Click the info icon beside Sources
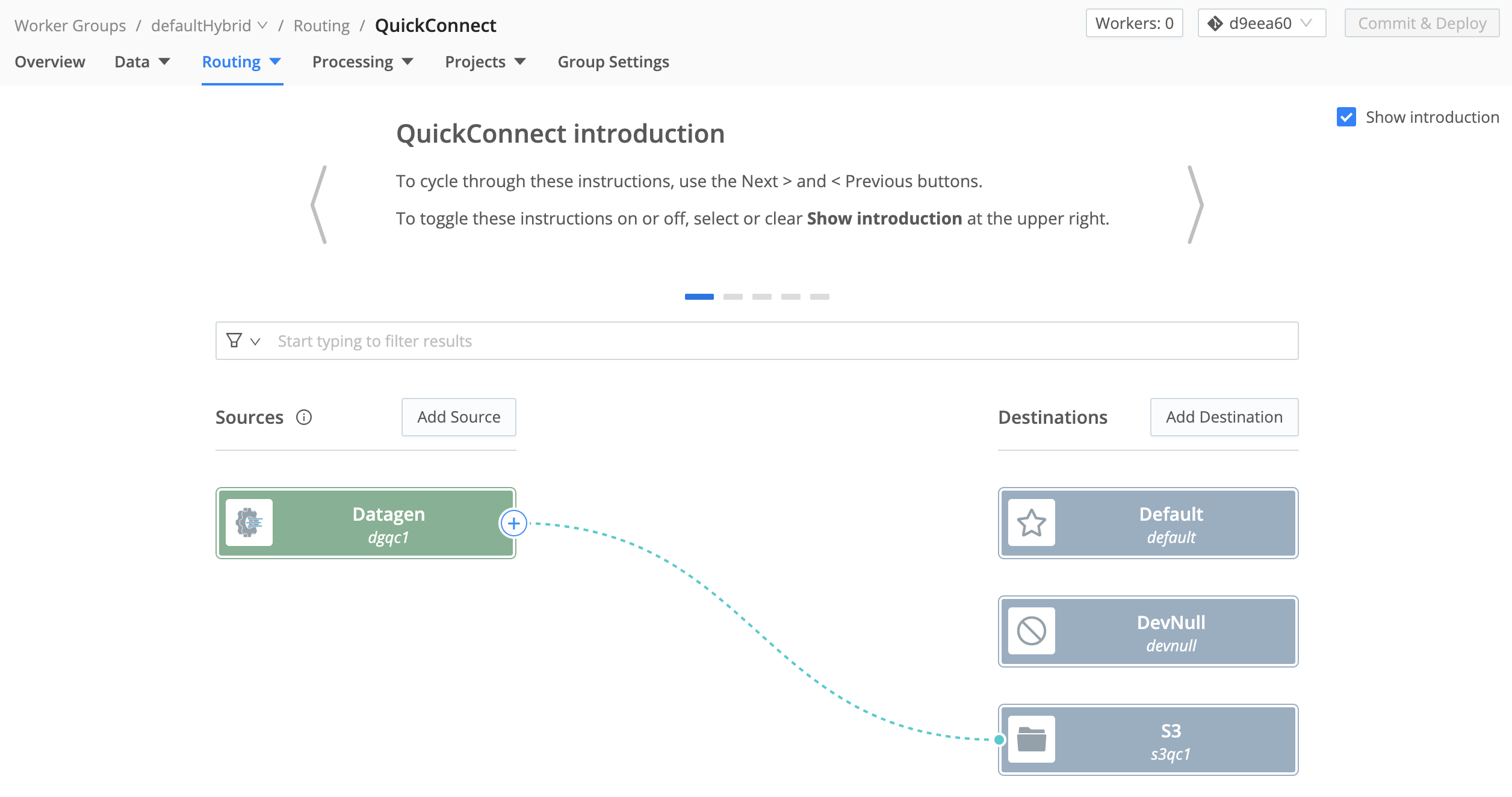The height and width of the screenshot is (797, 1512). pyautogui.click(x=304, y=417)
